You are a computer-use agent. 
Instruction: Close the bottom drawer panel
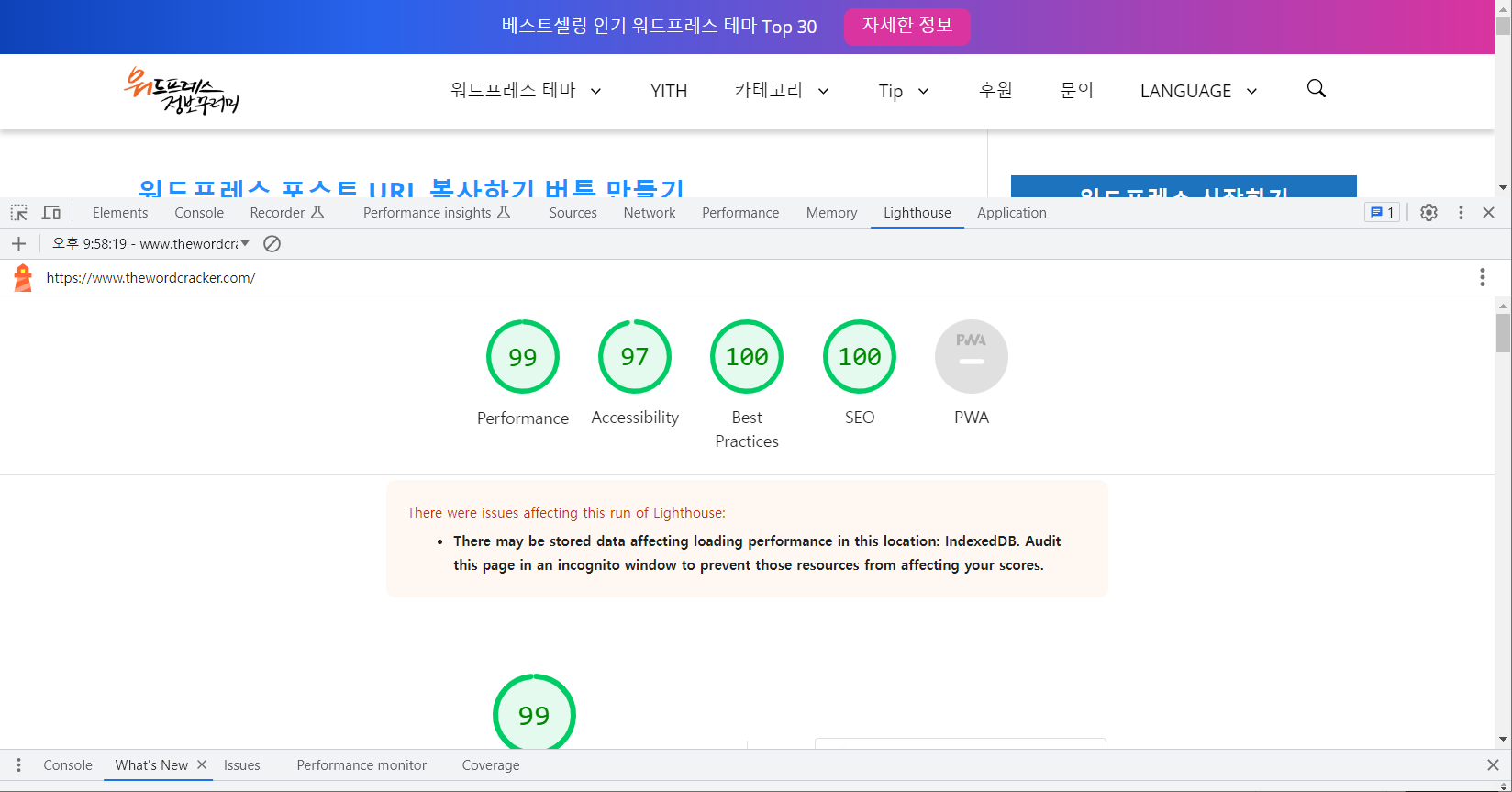tap(1493, 765)
